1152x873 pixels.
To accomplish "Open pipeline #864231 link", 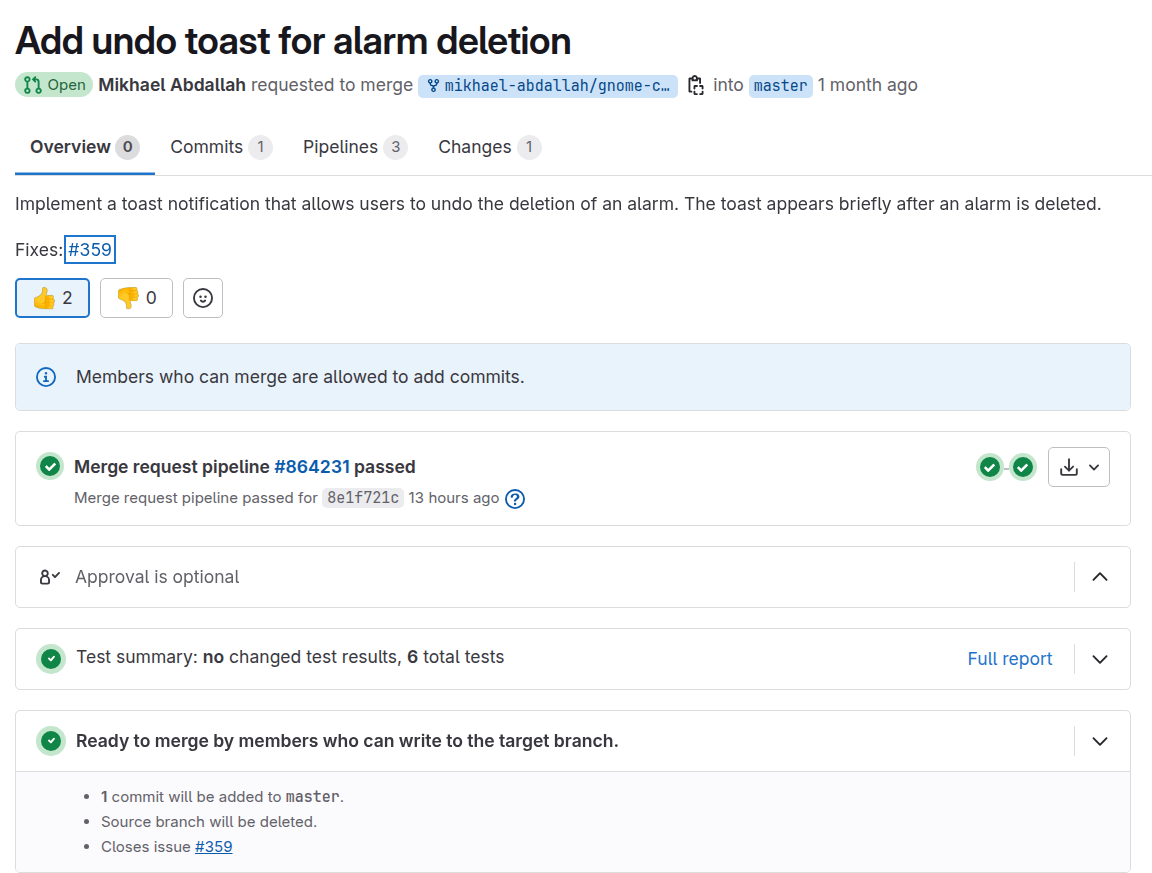I will [312, 467].
